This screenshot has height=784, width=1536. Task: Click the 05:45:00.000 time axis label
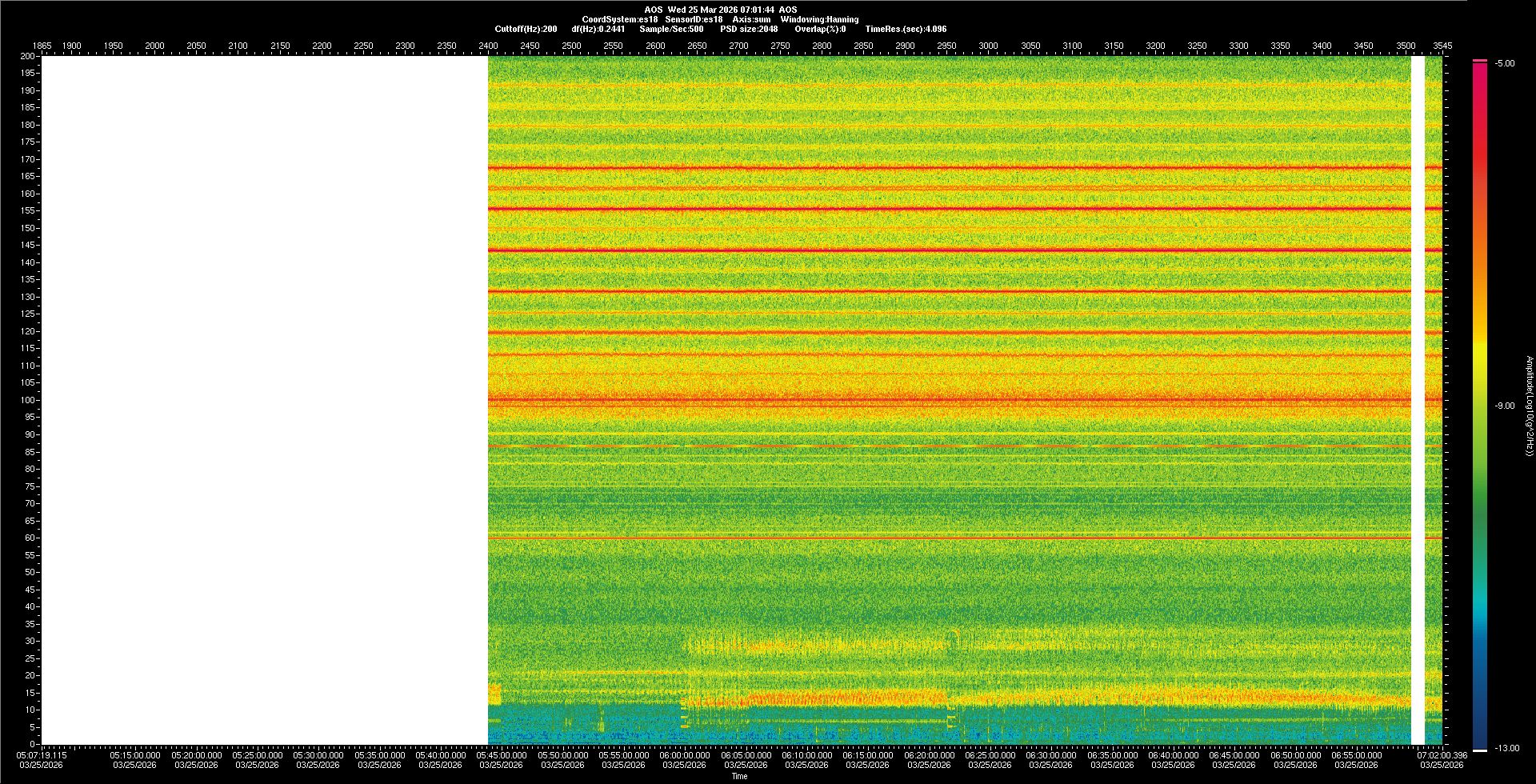pyautogui.click(x=502, y=755)
